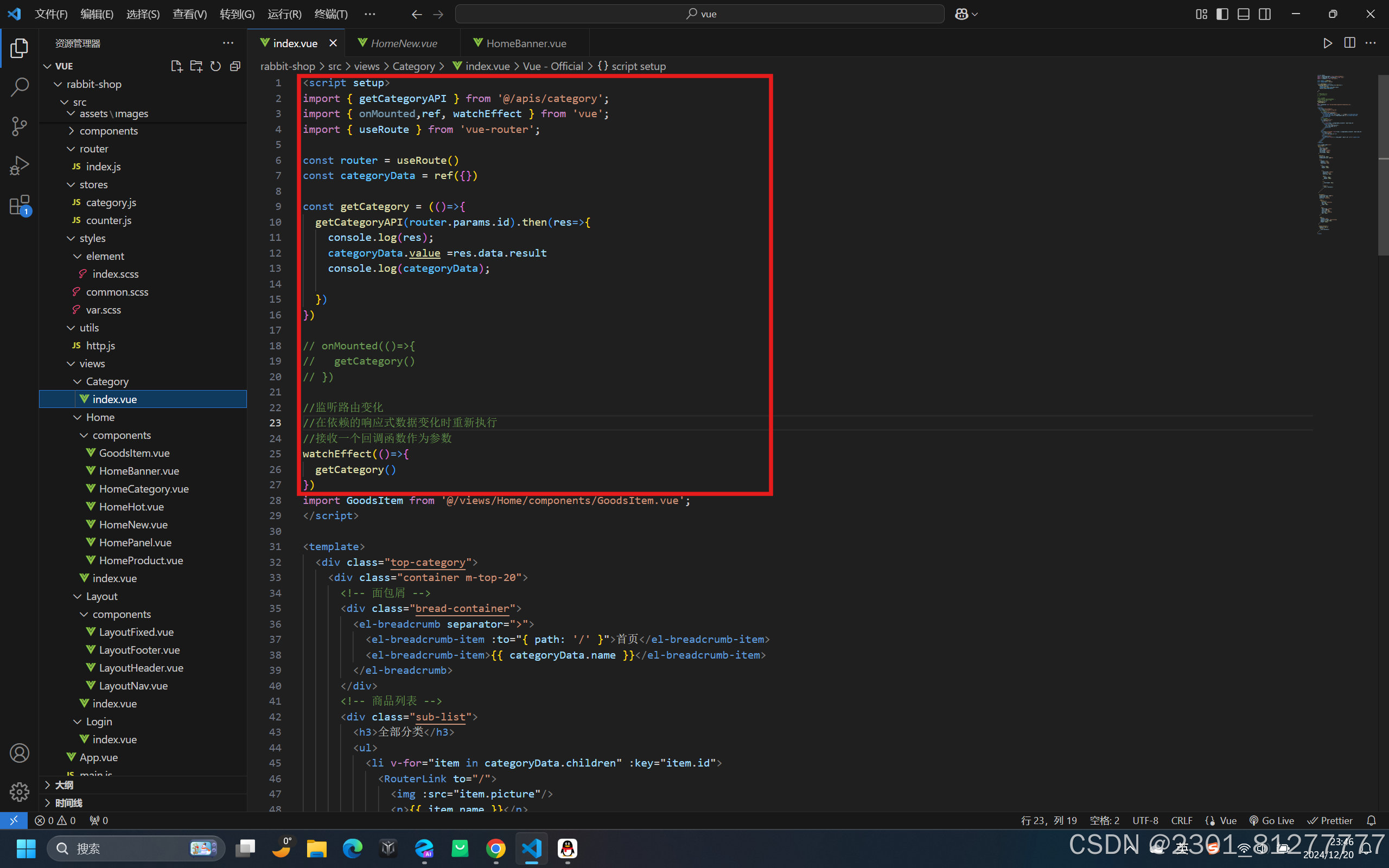Go to line/column via 行 23, 列 19

tap(1049, 820)
